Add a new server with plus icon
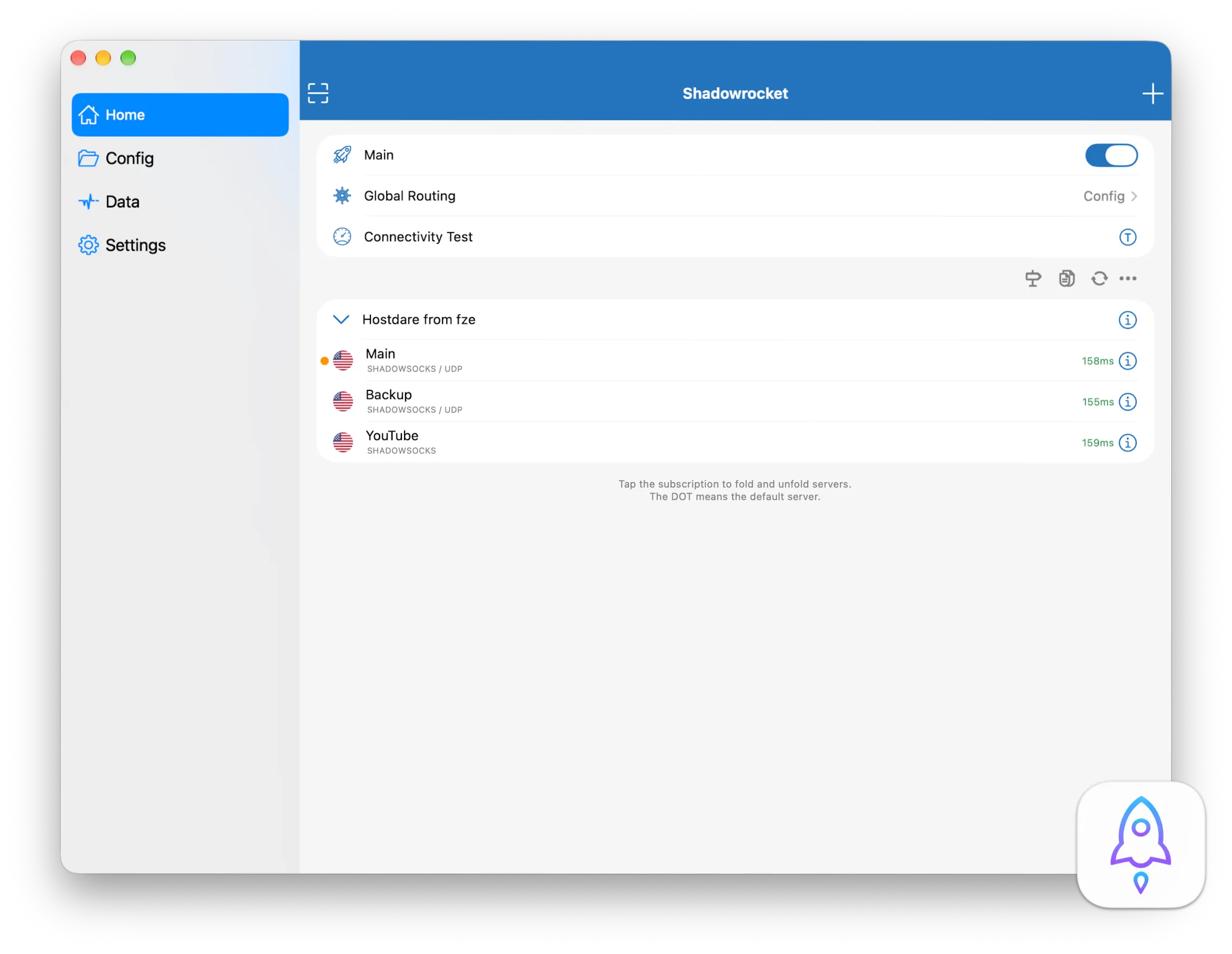Screen dimensions: 1232x954 1152,93
